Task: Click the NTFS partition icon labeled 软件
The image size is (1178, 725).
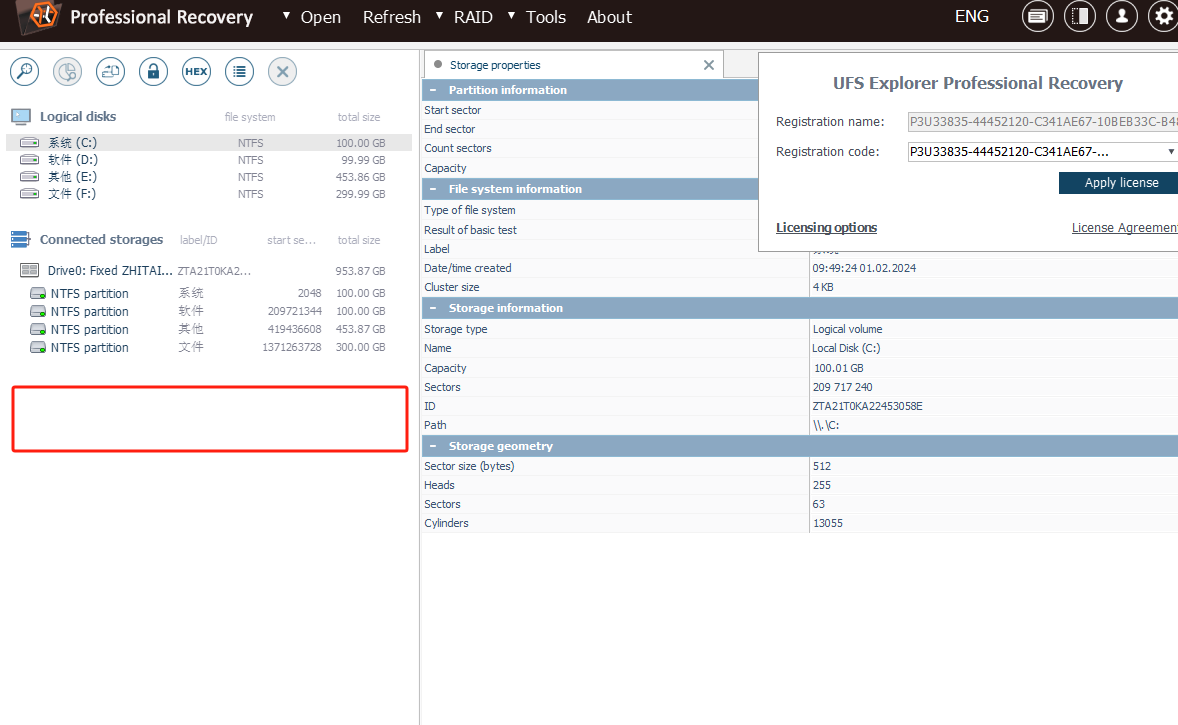Action: coord(38,311)
